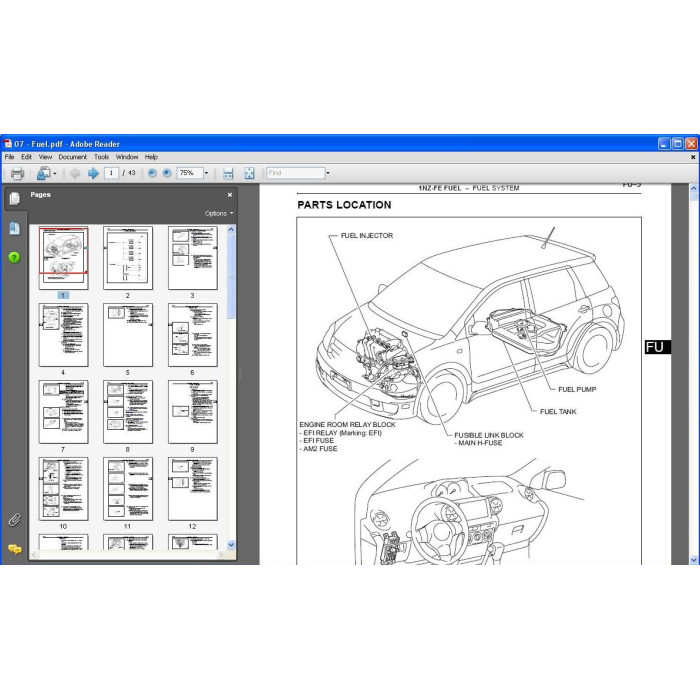Screen dimensions: 700x700
Task: Click the page number input field
Action: 111,173
